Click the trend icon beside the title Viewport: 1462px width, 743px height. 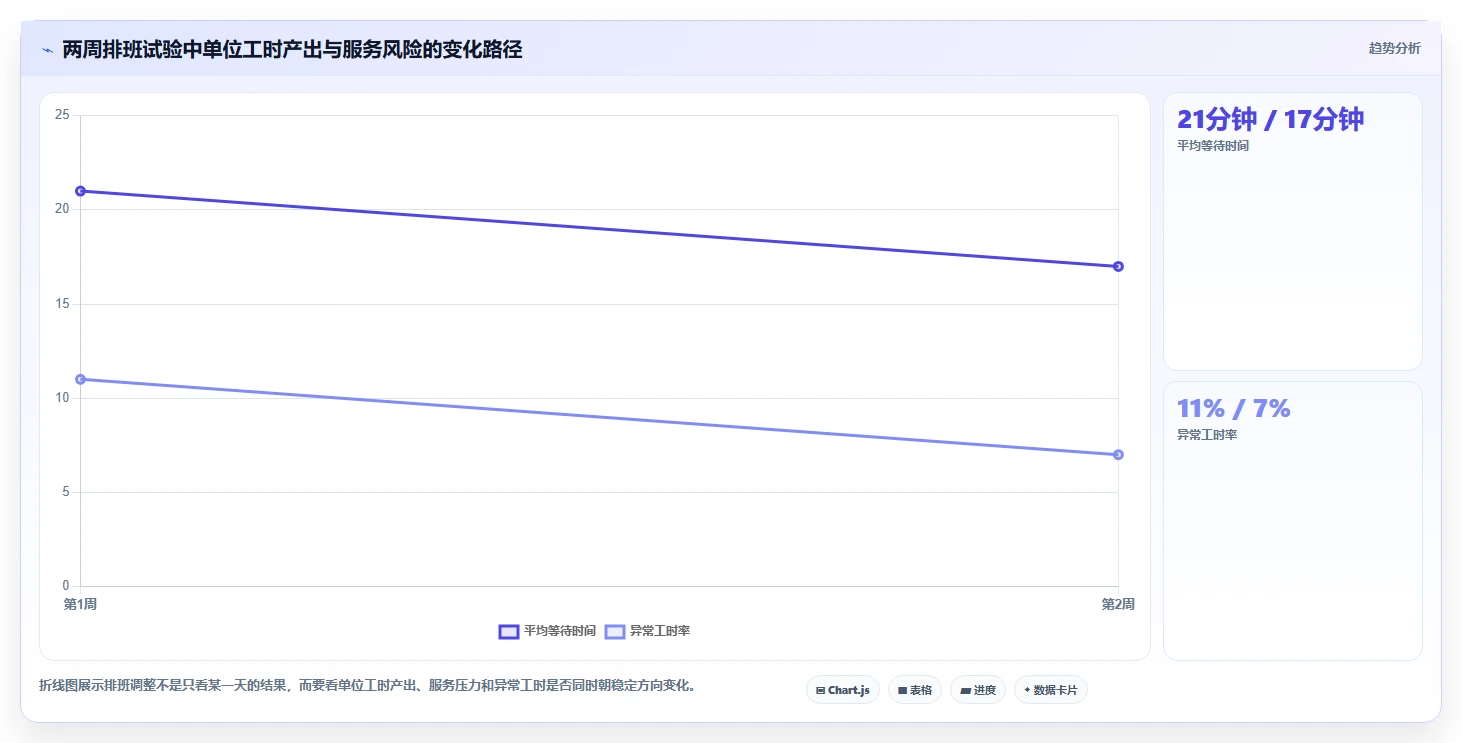point(47,50)
